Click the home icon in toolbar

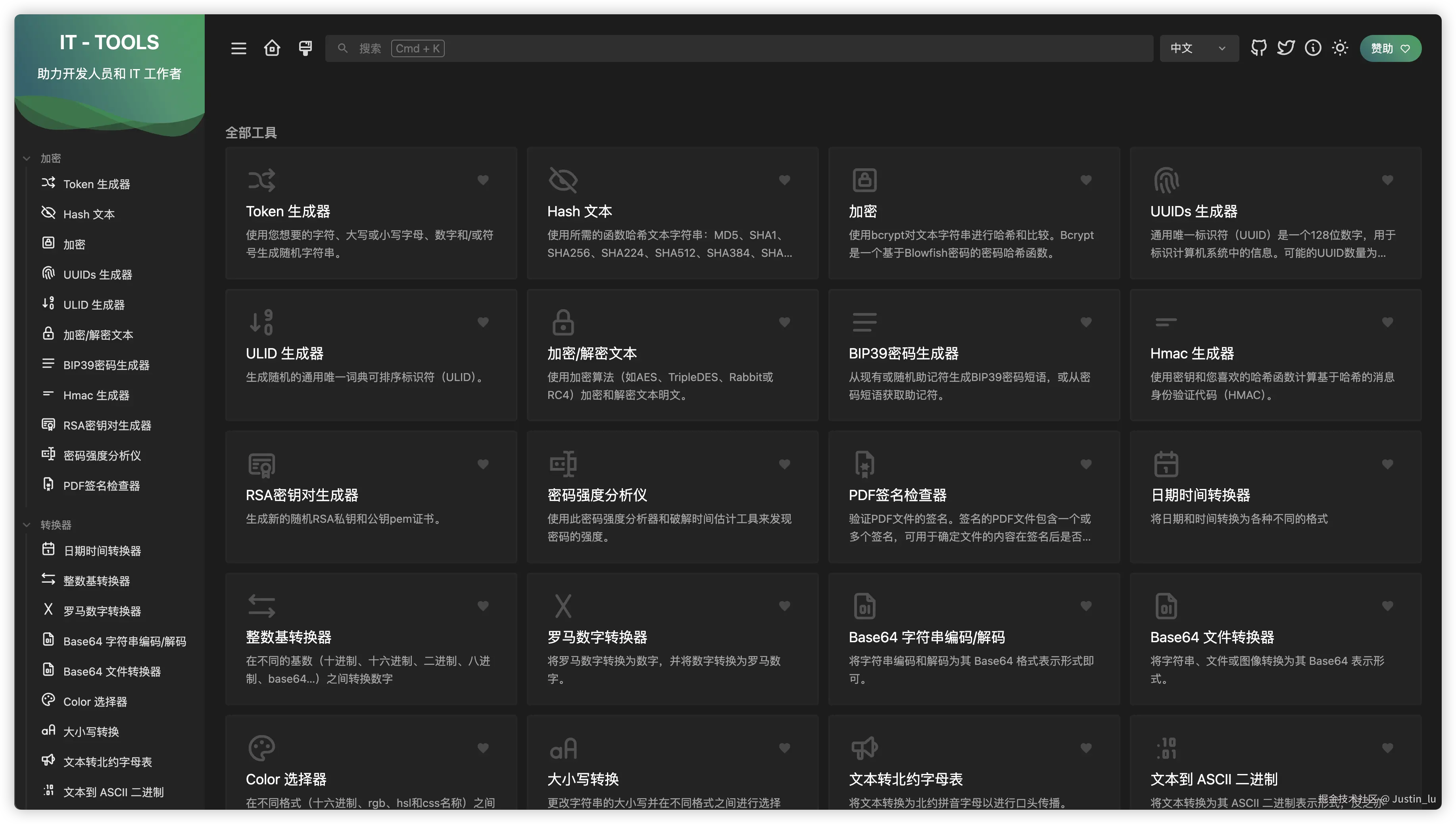coord(272,48)
